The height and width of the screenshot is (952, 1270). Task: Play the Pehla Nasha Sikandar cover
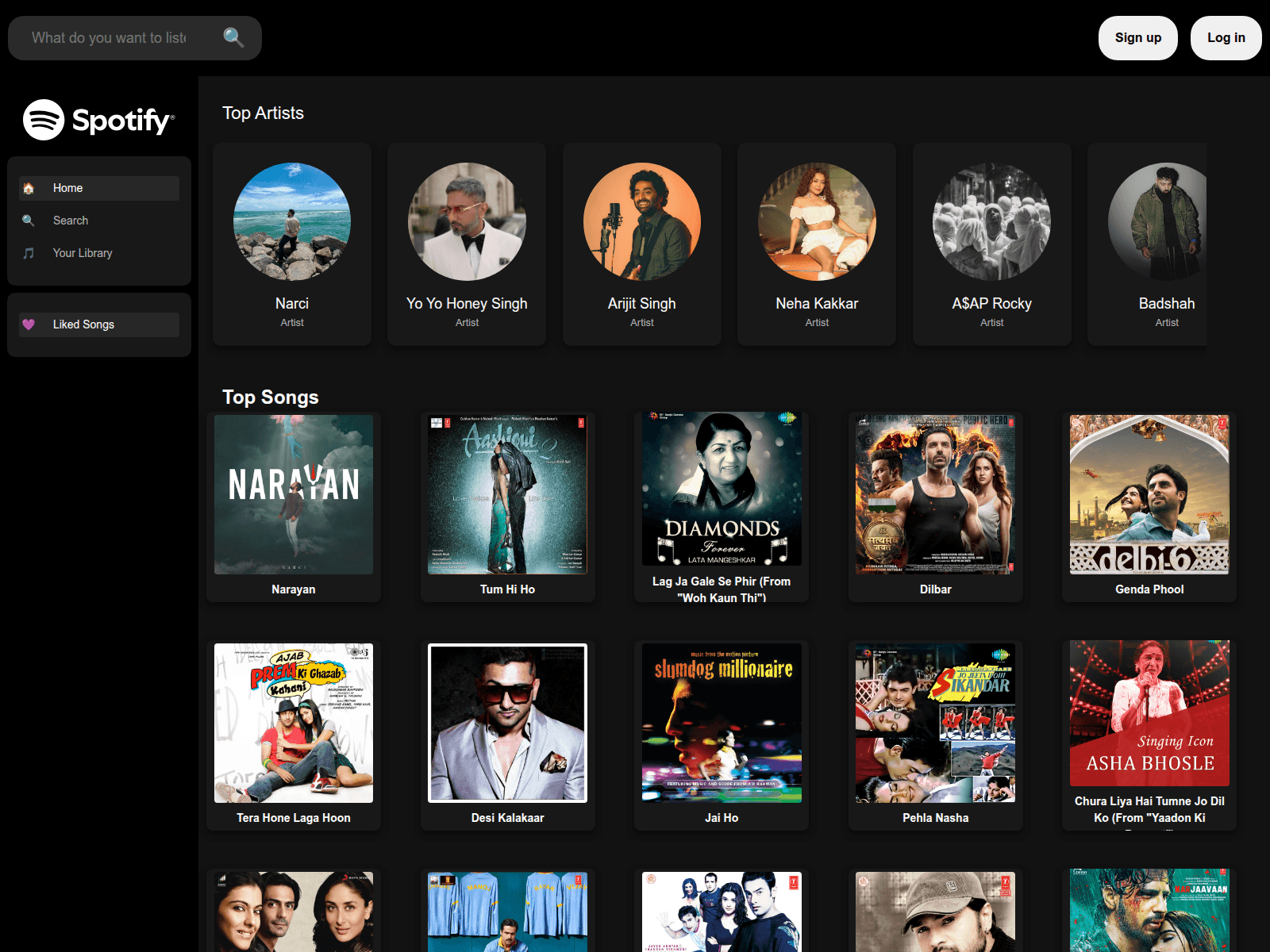pyautogui.click(x=935, y=723)
